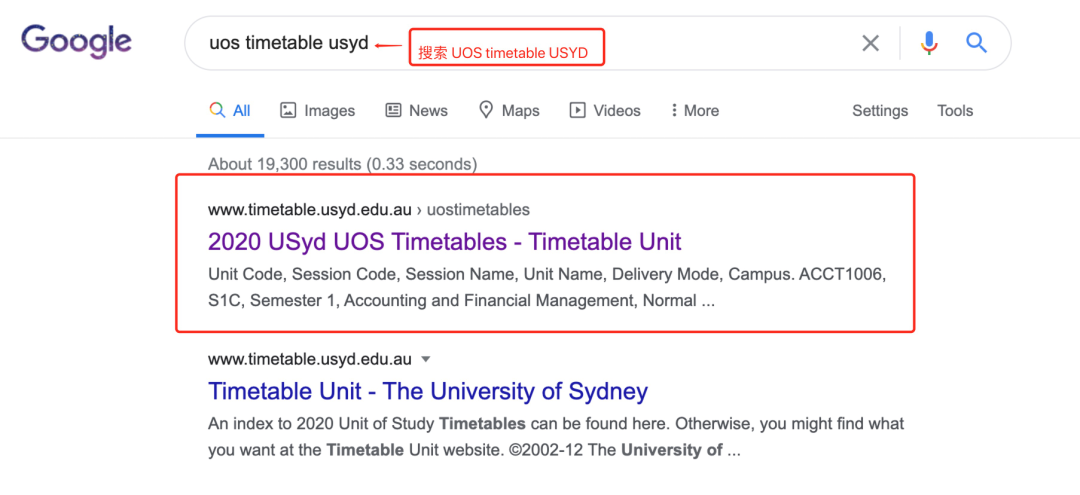Open the Tools filter options

coord(955,110)
